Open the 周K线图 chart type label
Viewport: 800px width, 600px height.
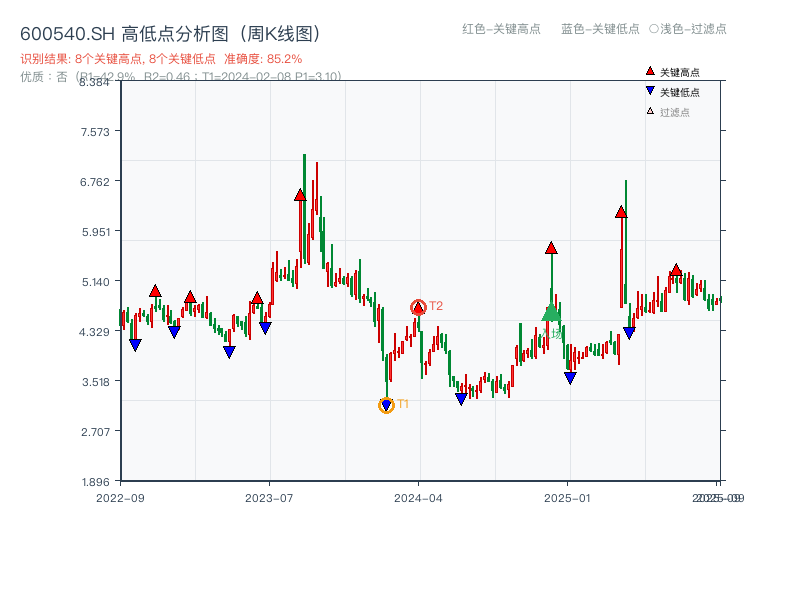coord(280,31)
